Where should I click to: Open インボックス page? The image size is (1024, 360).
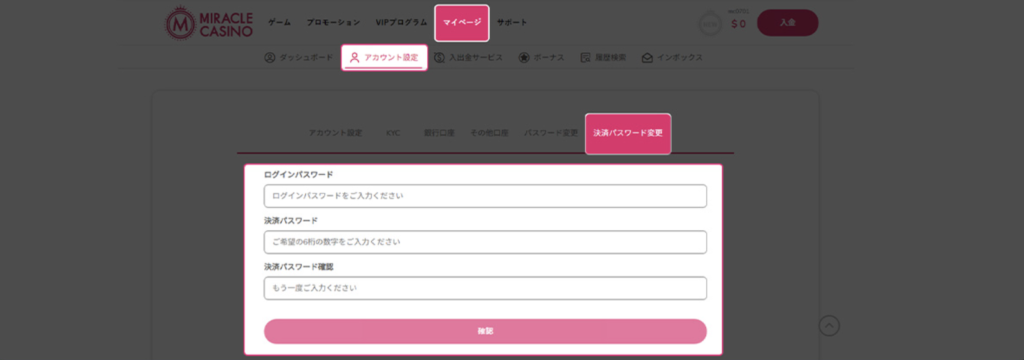[x=672, y=57]
